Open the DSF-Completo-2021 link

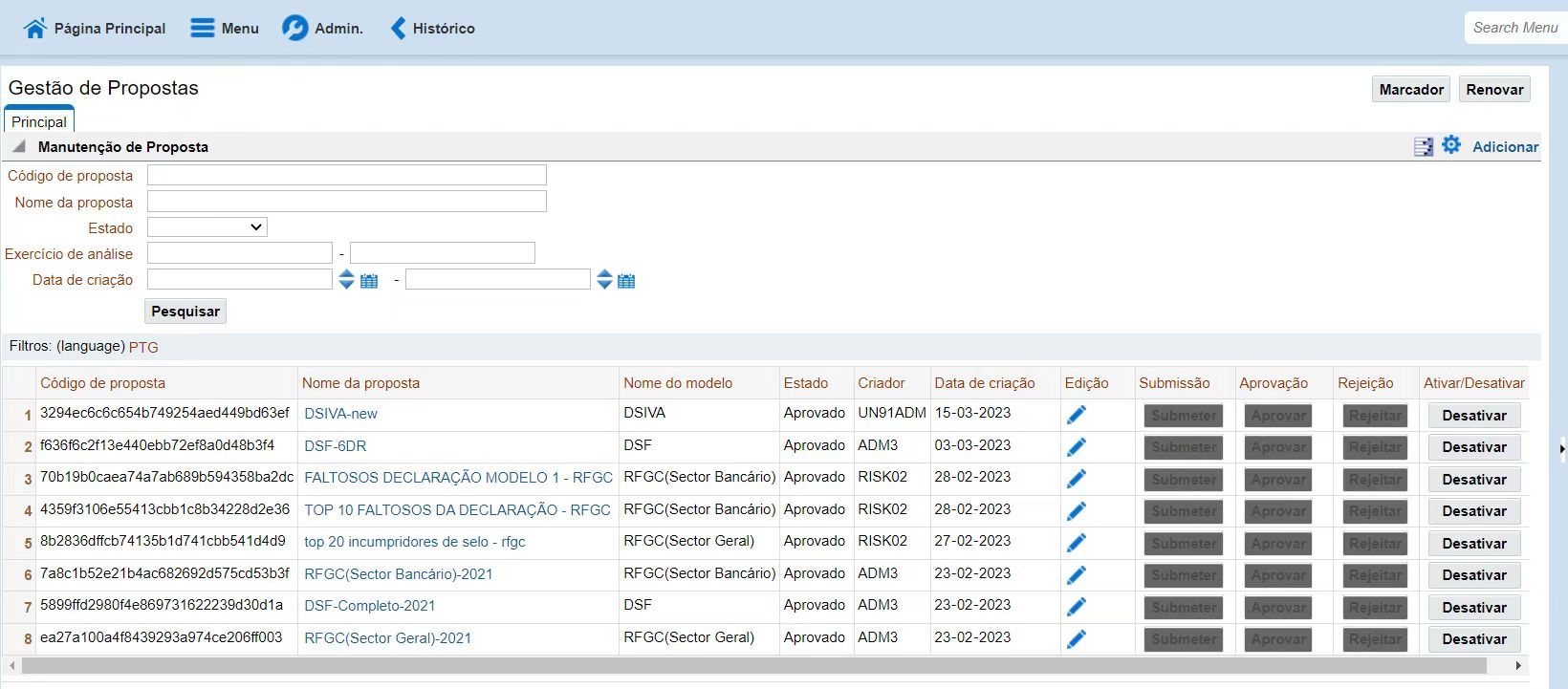pos(369,606)
